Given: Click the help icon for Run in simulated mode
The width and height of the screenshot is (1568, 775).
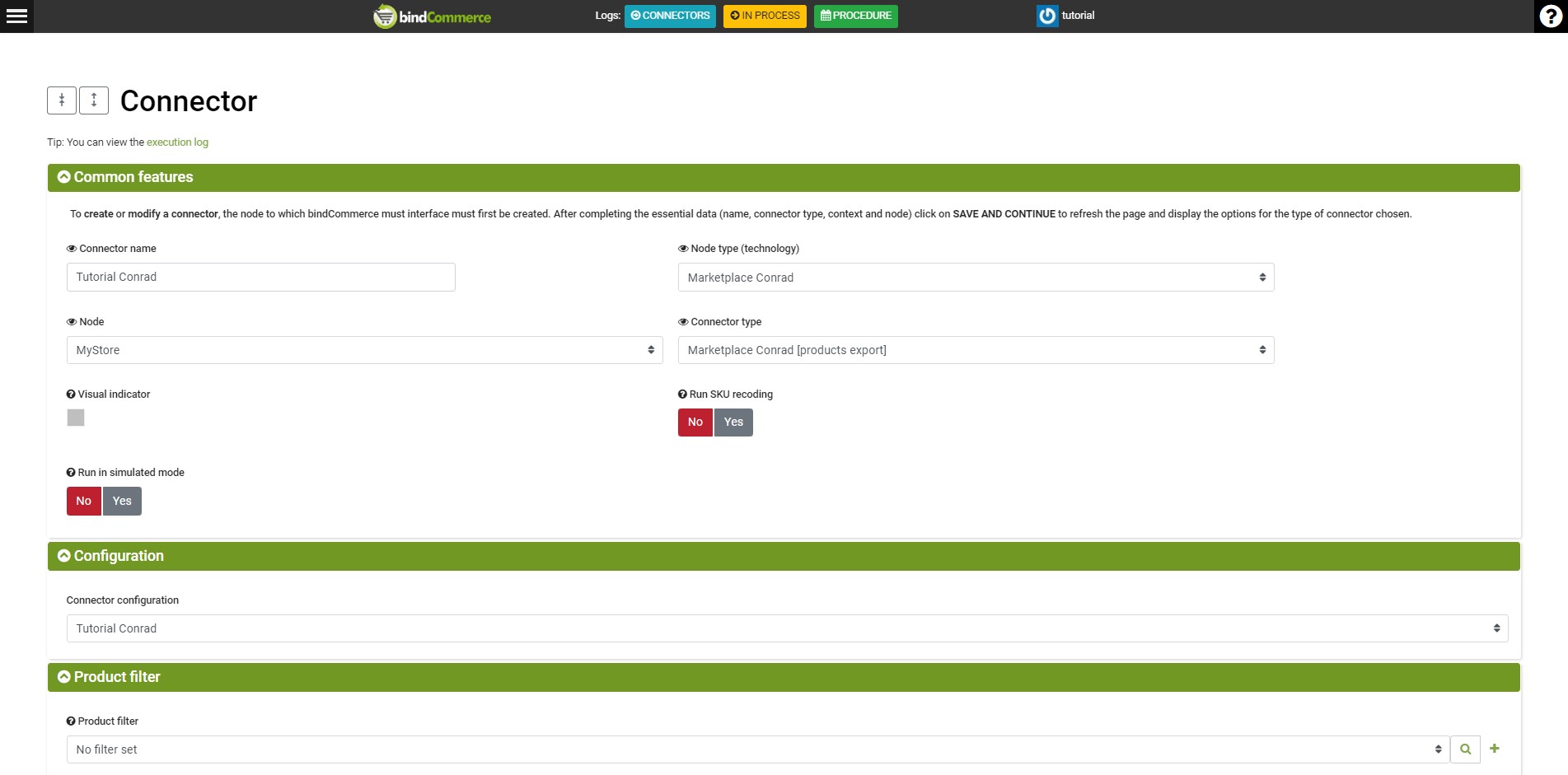Looking at the screenshot, I should [x=71, y=473].
